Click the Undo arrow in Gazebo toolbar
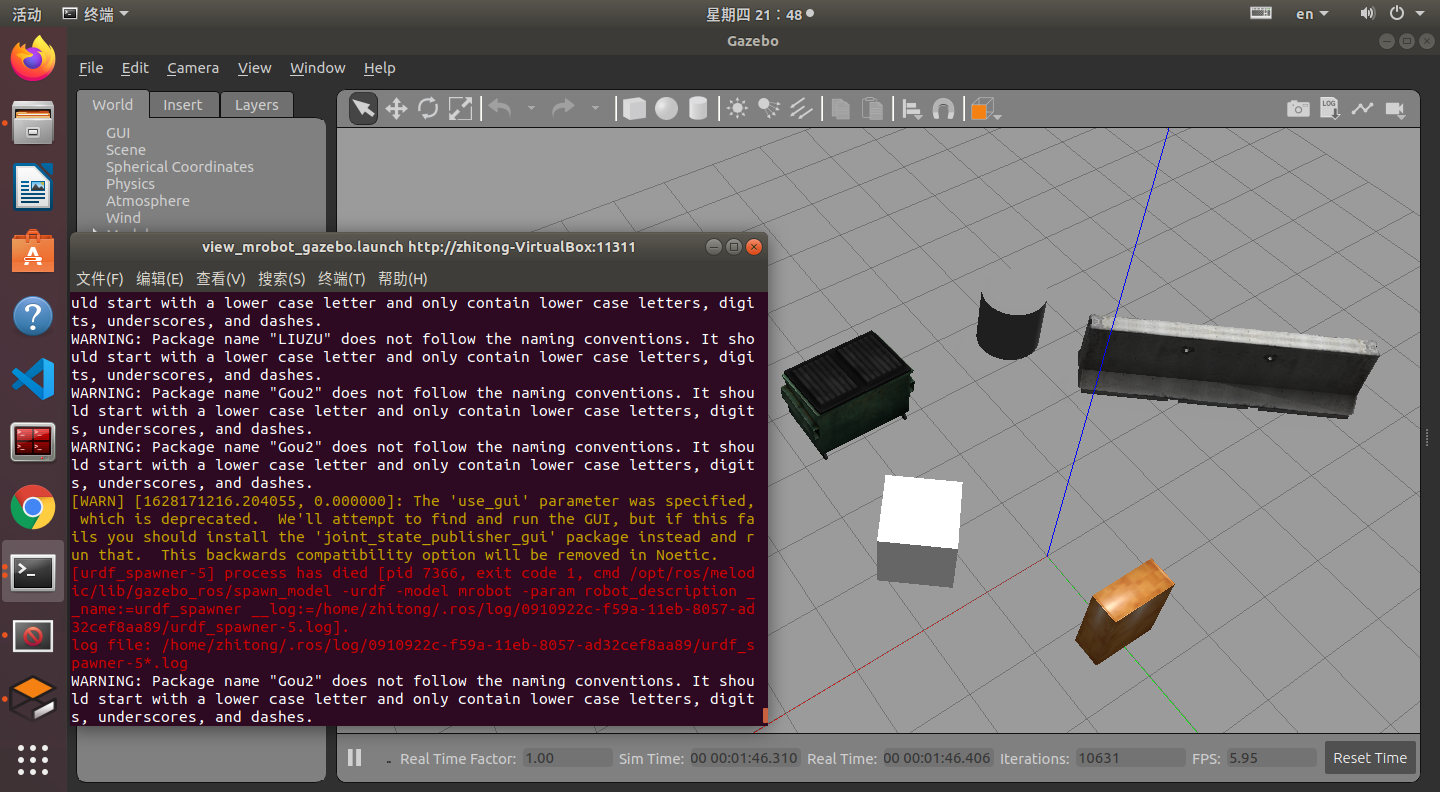Viewport: 1440px width, 792px height. [500, 108]
